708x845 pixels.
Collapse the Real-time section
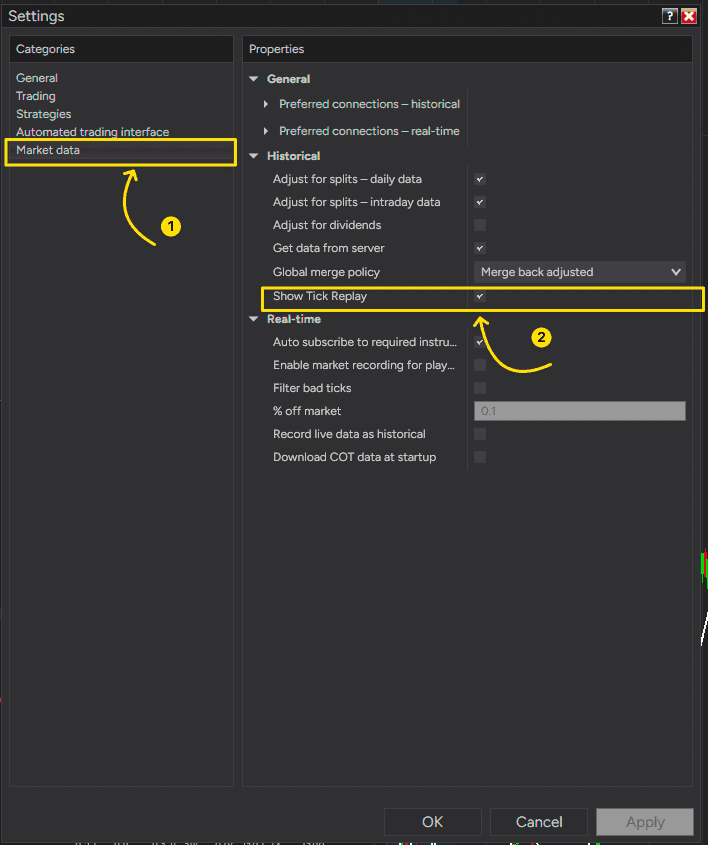pos(254,319)
